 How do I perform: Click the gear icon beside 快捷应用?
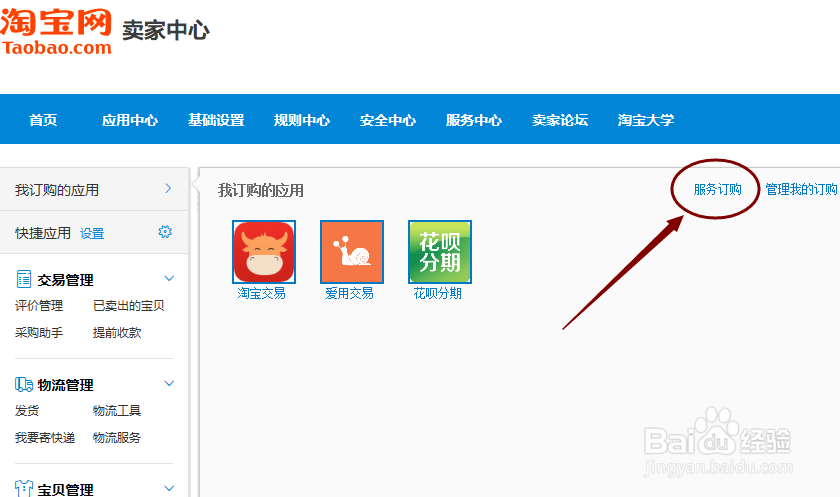165,231
